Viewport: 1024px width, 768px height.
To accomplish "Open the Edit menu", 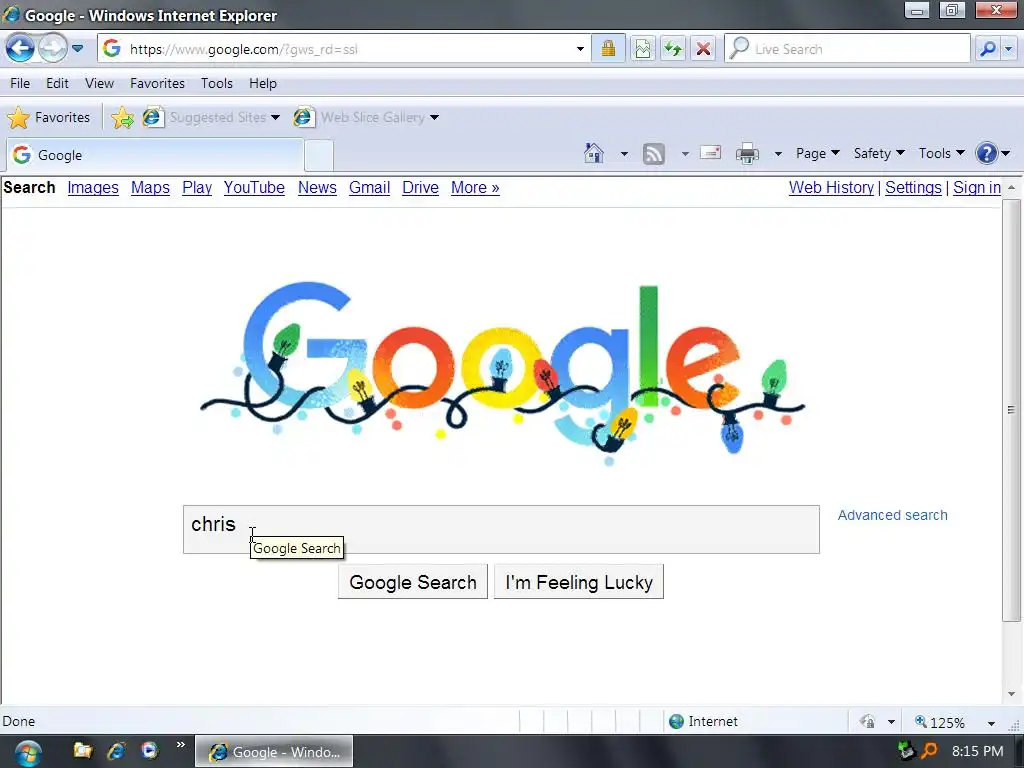I will [57, 84].
